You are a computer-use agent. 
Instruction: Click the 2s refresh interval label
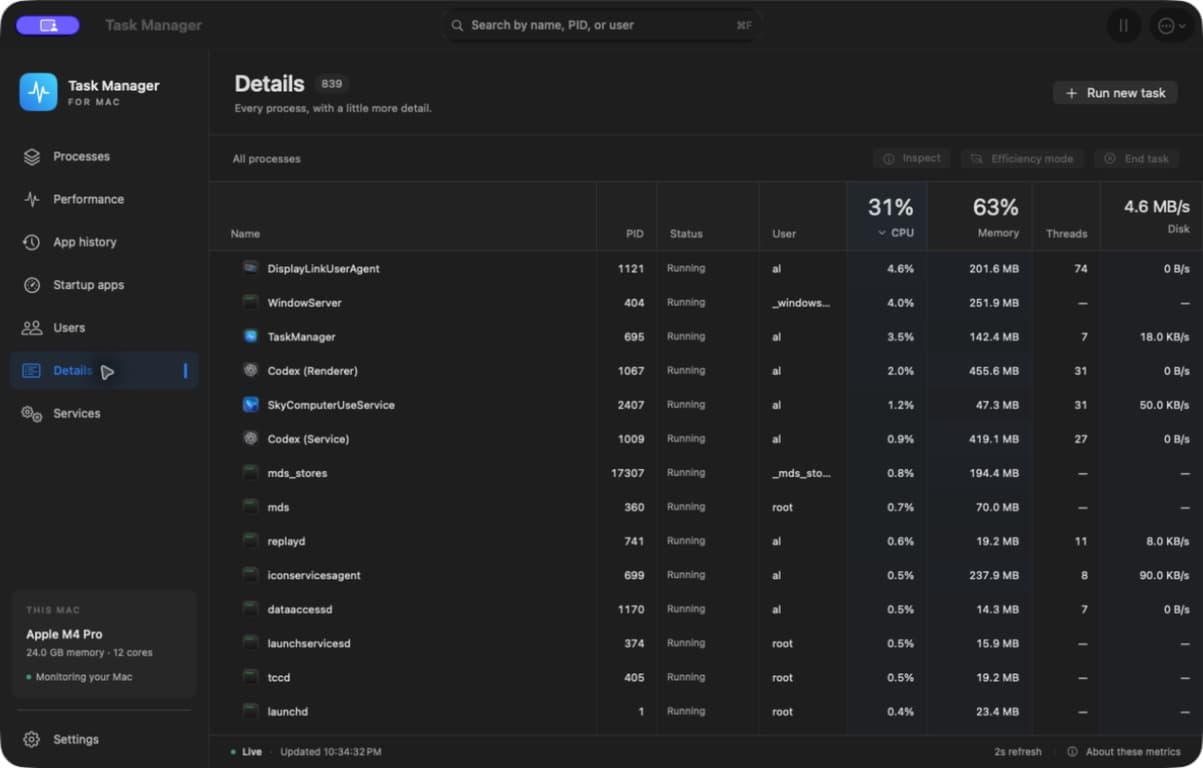pos(1018,752)
